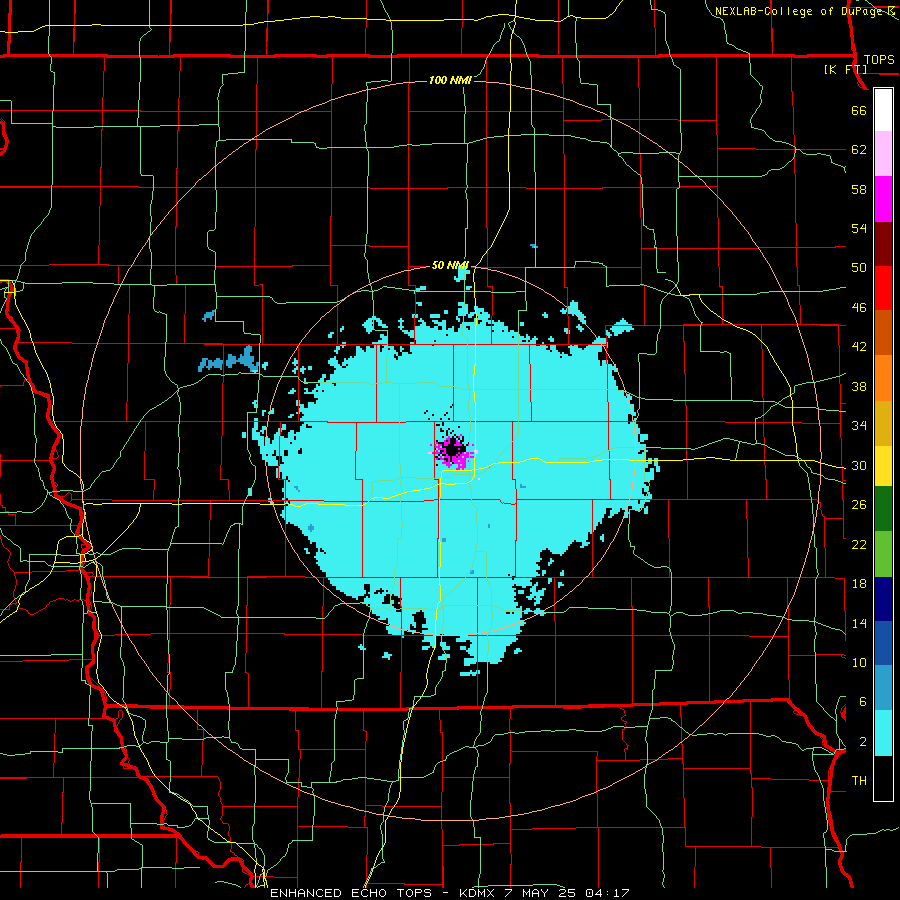Click the dark orange legend swatch
The height and width of the screenshot is (900, 900).
coord(883,333)
